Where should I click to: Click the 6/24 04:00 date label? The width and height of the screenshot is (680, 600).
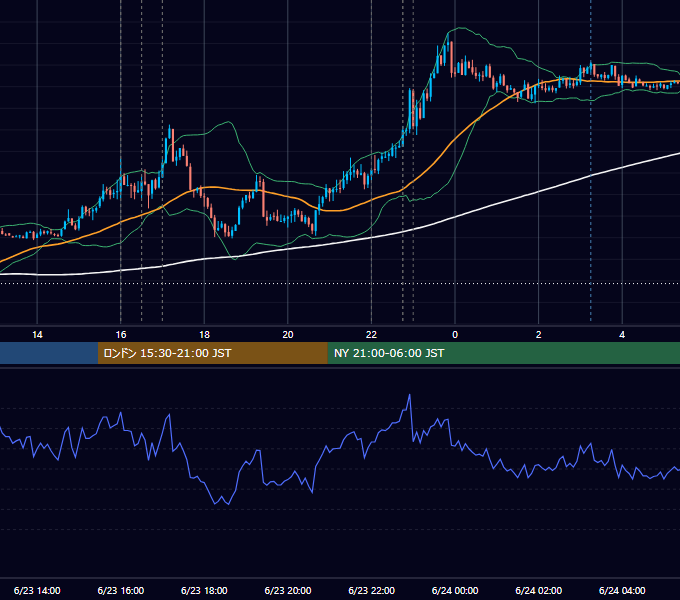622,590
